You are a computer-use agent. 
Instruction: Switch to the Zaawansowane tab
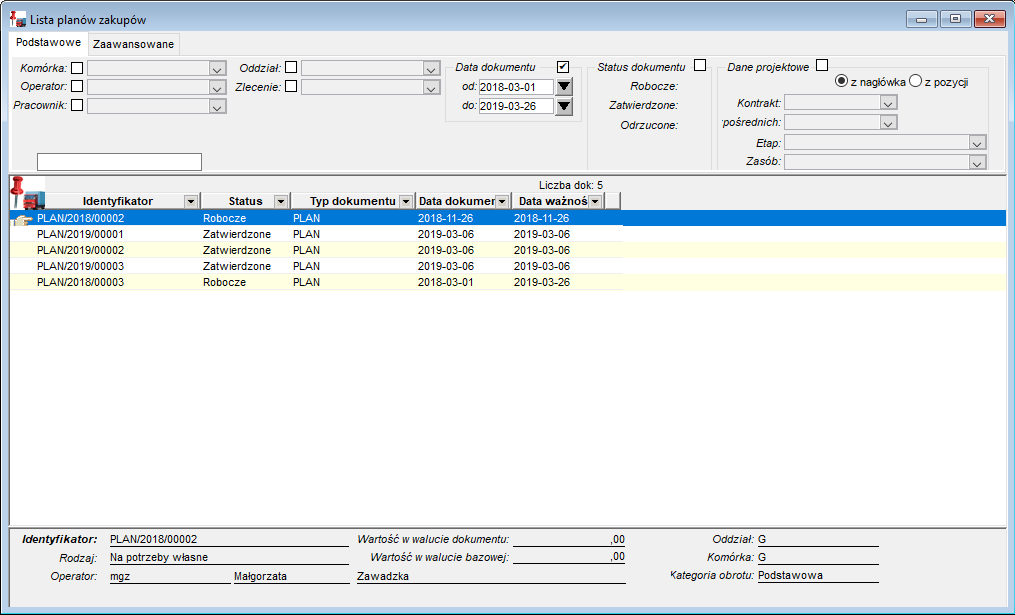coord(133,44)
